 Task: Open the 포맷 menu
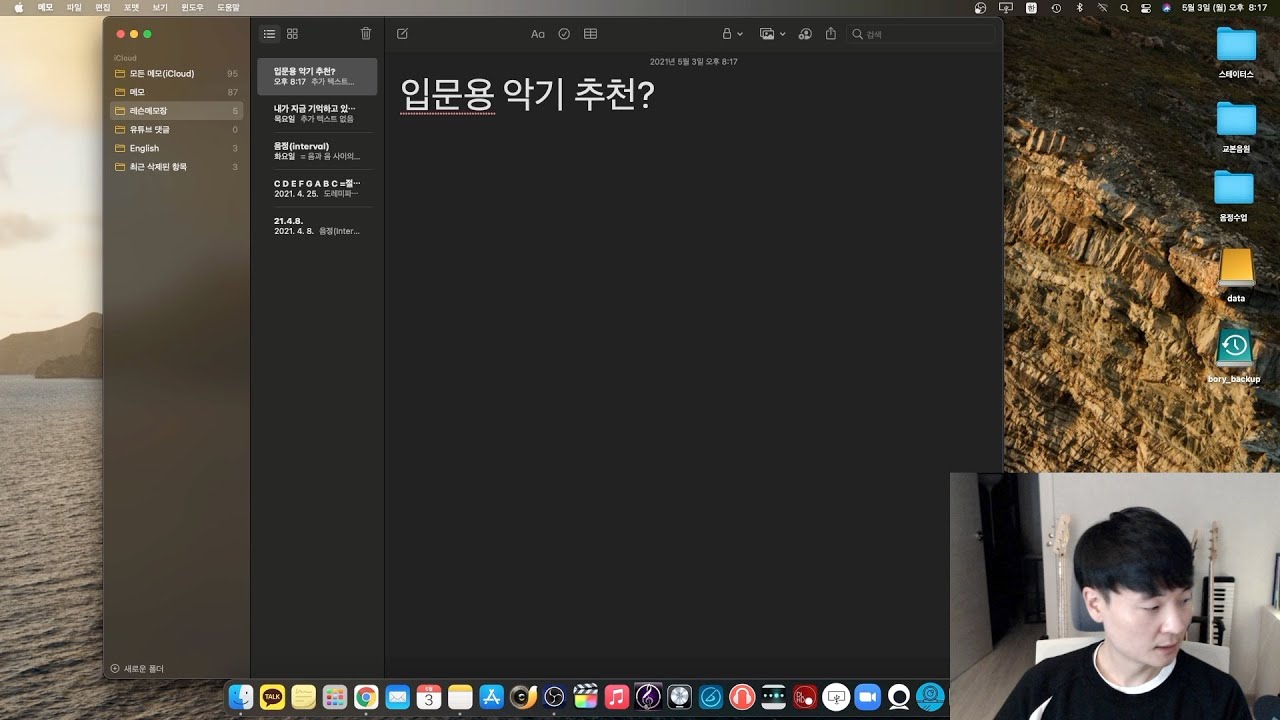(x=131, y=7)
